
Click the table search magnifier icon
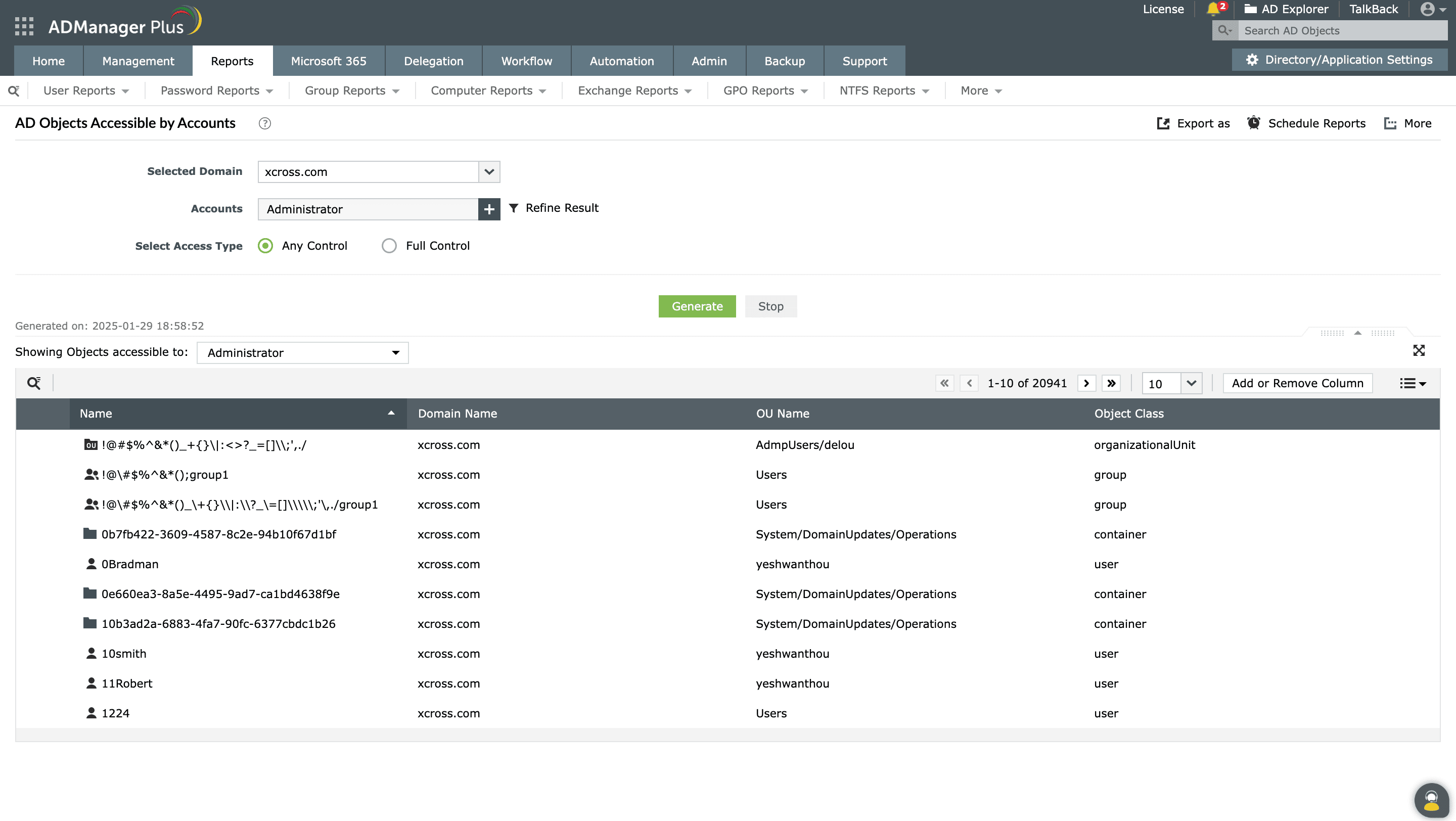(34, 383)
